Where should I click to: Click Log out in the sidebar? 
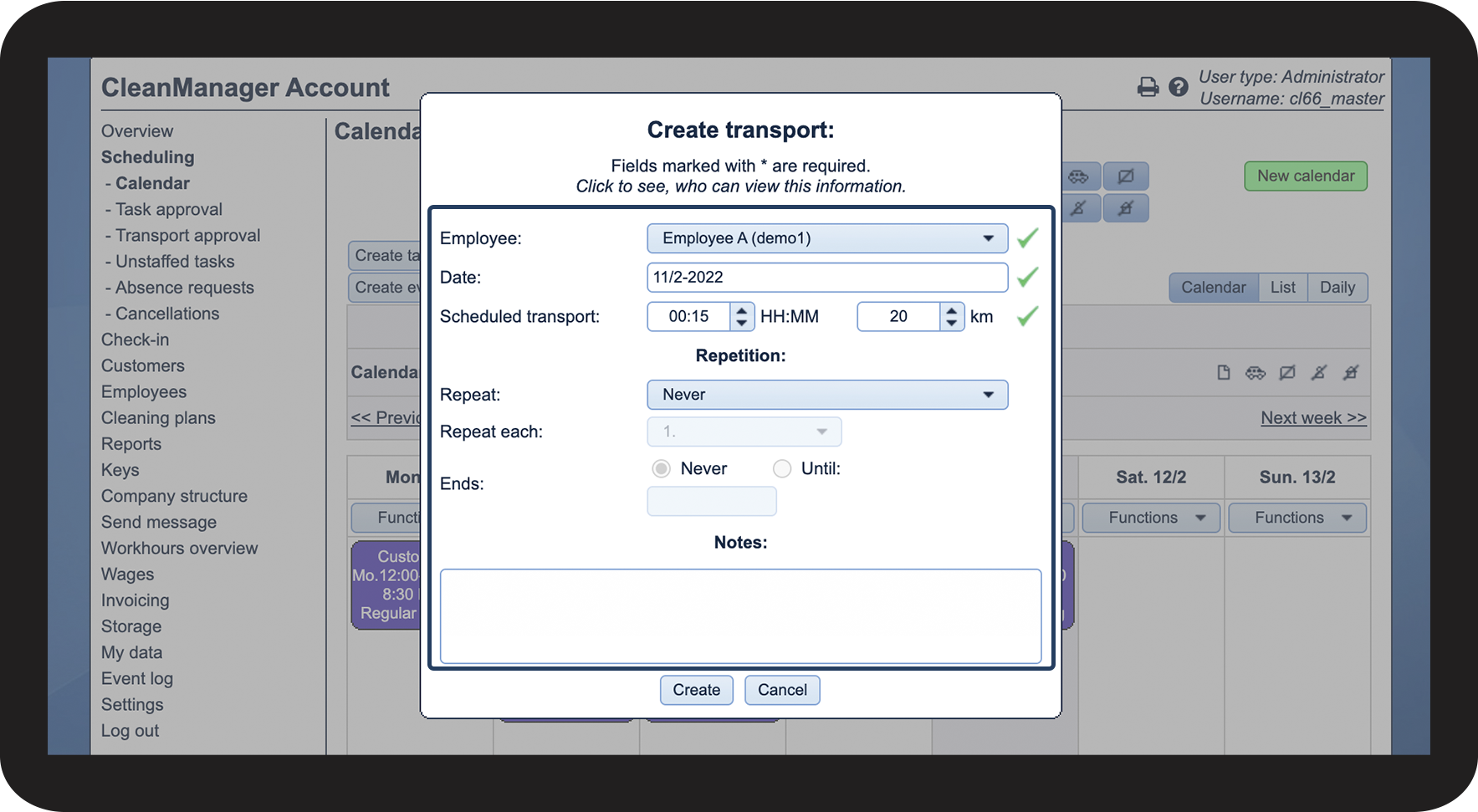pyautogui.click(x=130, y=730)
